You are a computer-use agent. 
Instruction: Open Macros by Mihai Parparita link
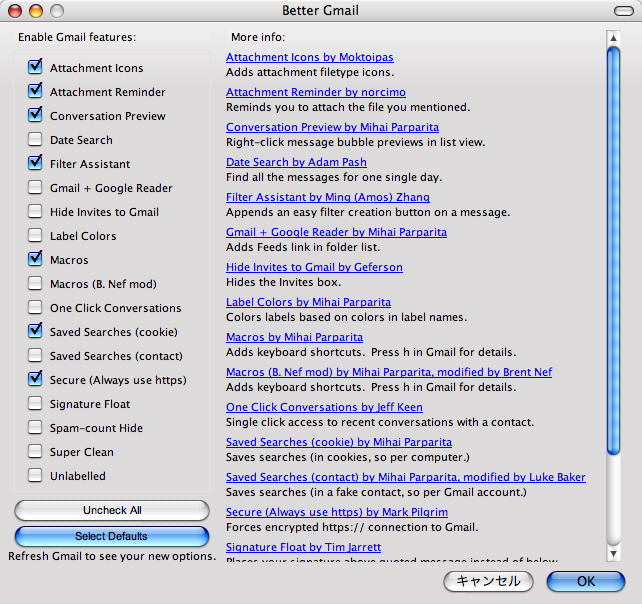(x=294, y=337)
